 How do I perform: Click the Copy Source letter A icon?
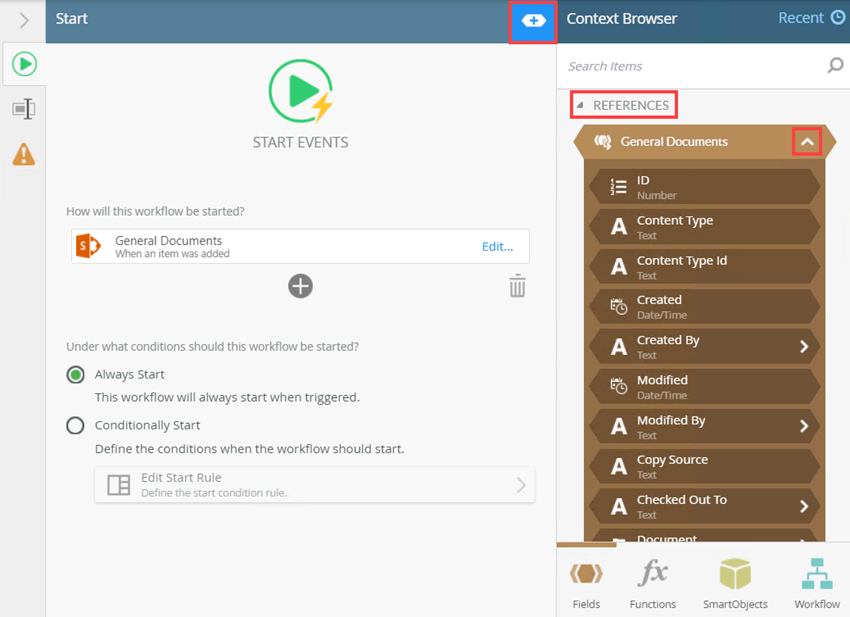pos(619,467)
